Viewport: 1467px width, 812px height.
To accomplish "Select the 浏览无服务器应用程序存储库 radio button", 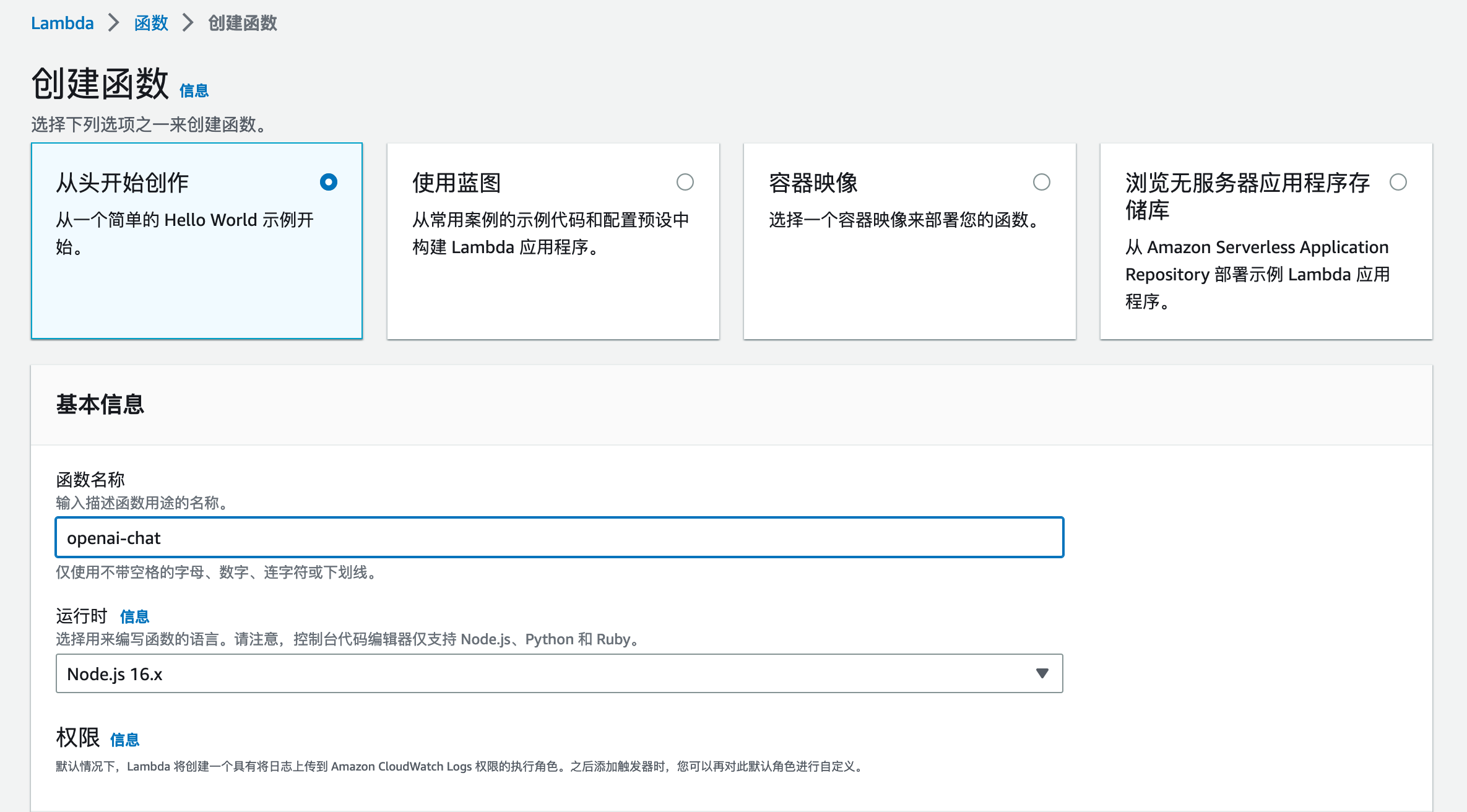I will (1398, 182).
